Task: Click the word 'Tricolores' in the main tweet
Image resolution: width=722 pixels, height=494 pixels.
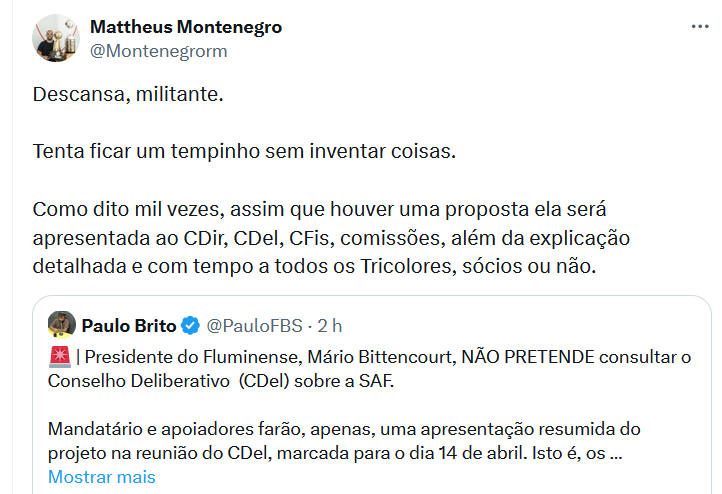Action: pyautogui.click(x=408, y=266)
